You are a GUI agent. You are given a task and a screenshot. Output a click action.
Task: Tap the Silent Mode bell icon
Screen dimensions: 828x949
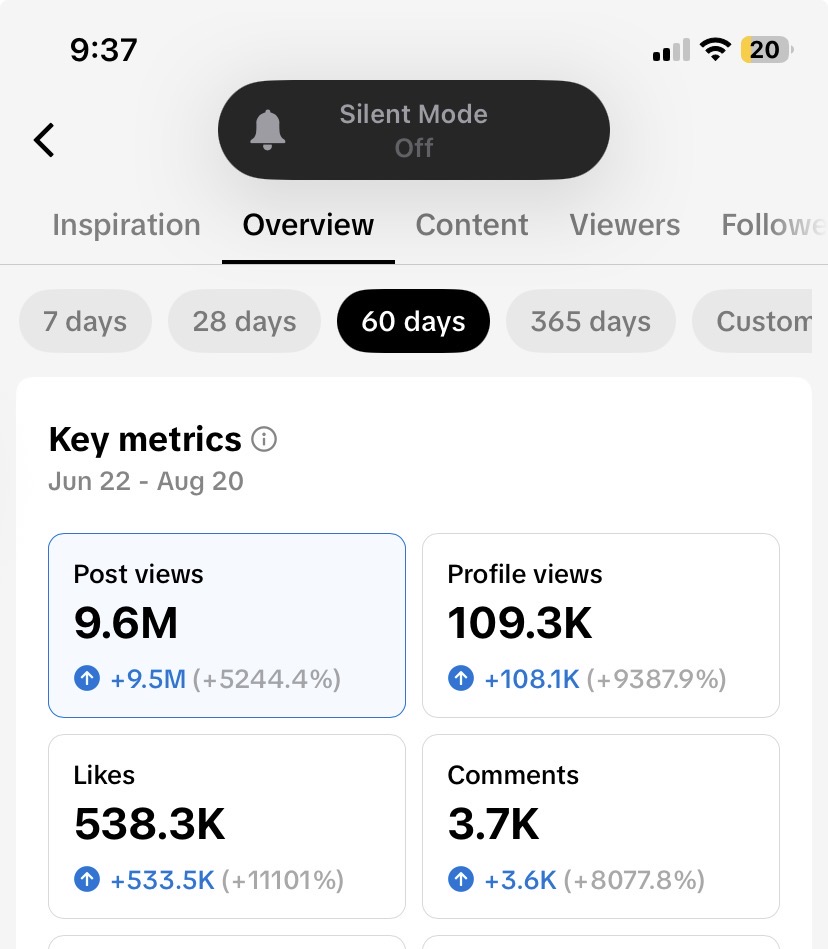click(268, 130)
